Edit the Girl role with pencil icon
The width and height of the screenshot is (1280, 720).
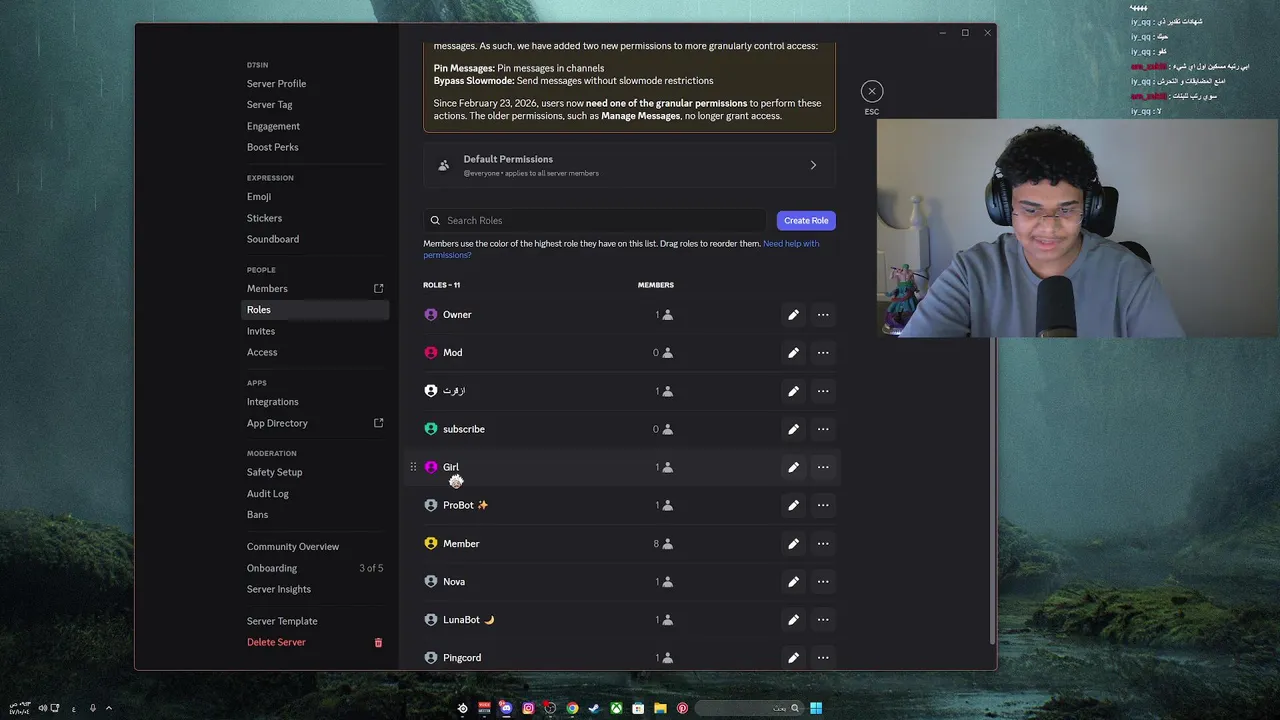(x=793, y=467)
